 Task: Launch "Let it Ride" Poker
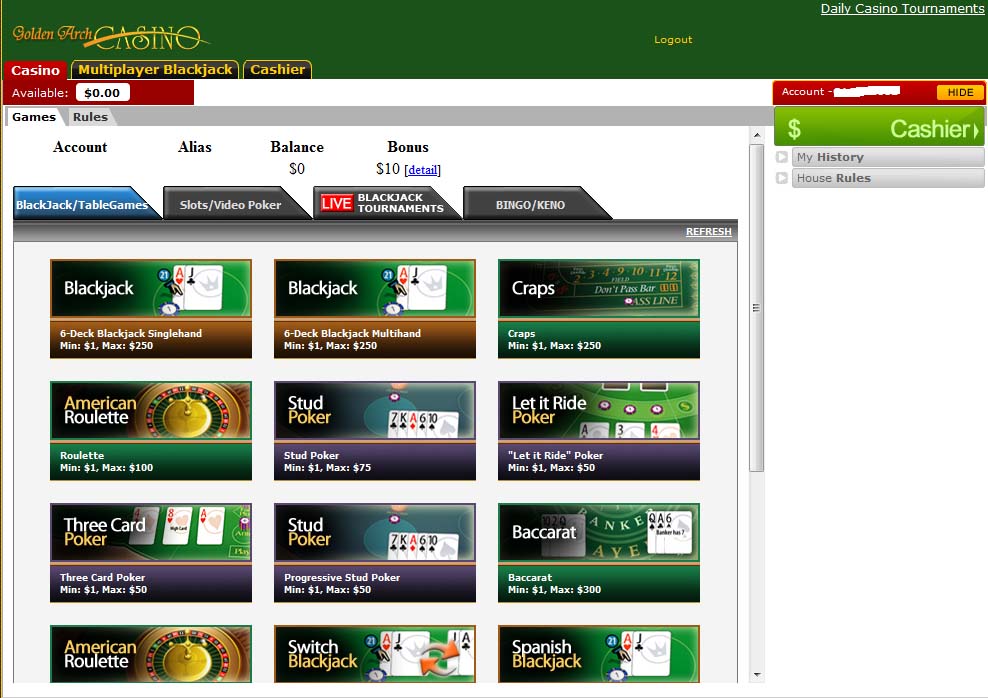click(x=598, y=429)
